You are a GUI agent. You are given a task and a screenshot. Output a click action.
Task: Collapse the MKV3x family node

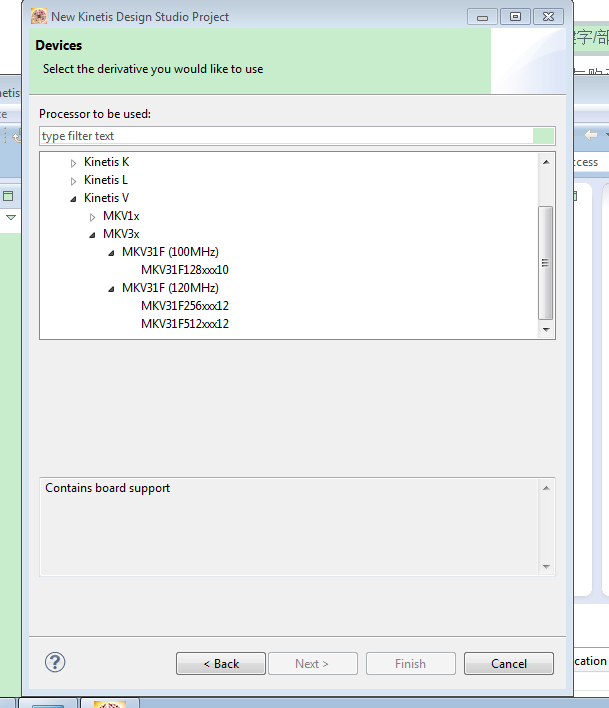click(x=93, y=235)
